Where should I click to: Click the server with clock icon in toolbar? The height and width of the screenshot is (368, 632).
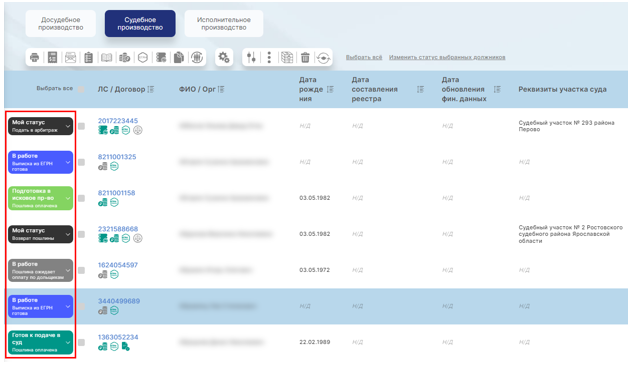tap(161, 58)
